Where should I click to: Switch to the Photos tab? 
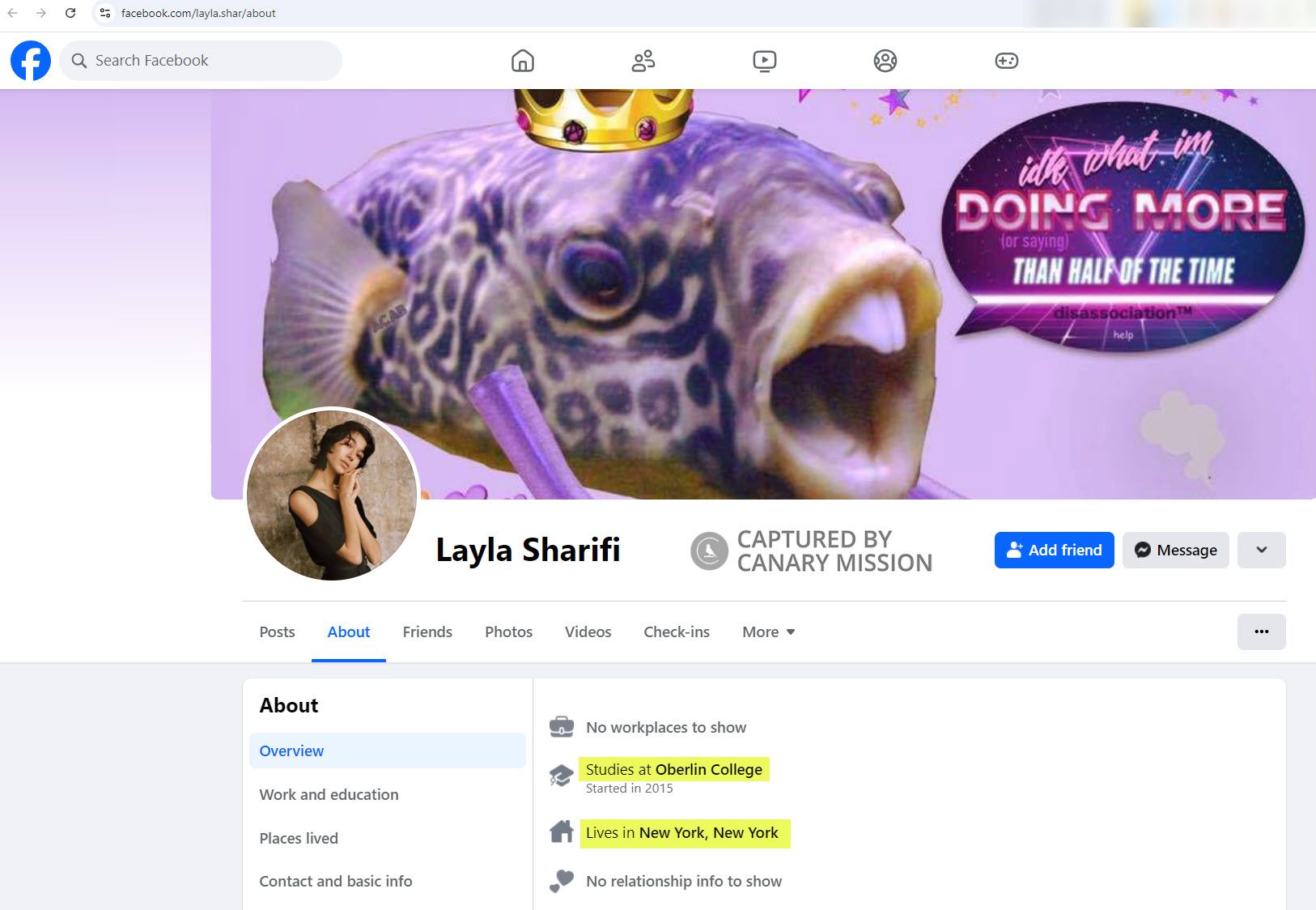507,631
